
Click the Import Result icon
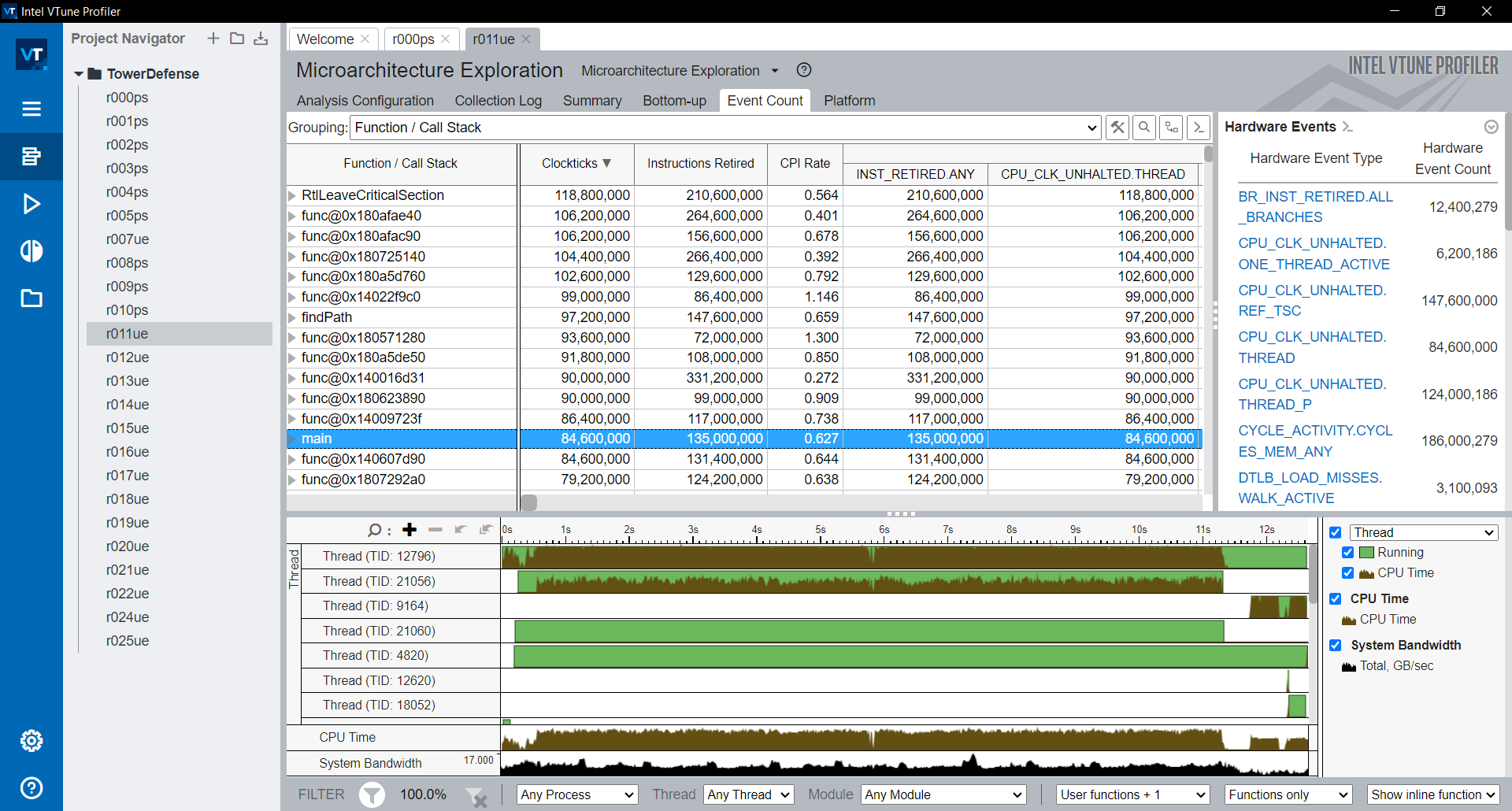(261, 39)
